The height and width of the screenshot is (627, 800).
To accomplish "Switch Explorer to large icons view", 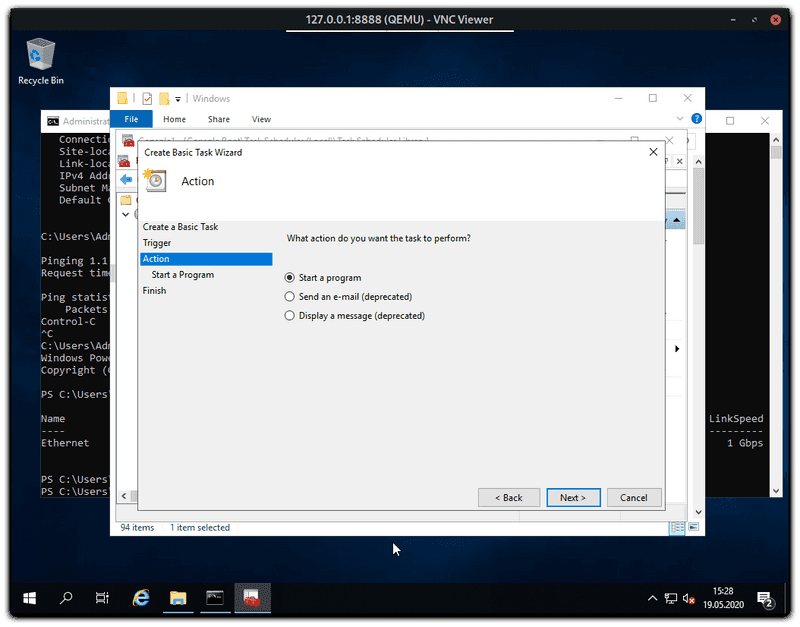I will [x=694, y=527].
